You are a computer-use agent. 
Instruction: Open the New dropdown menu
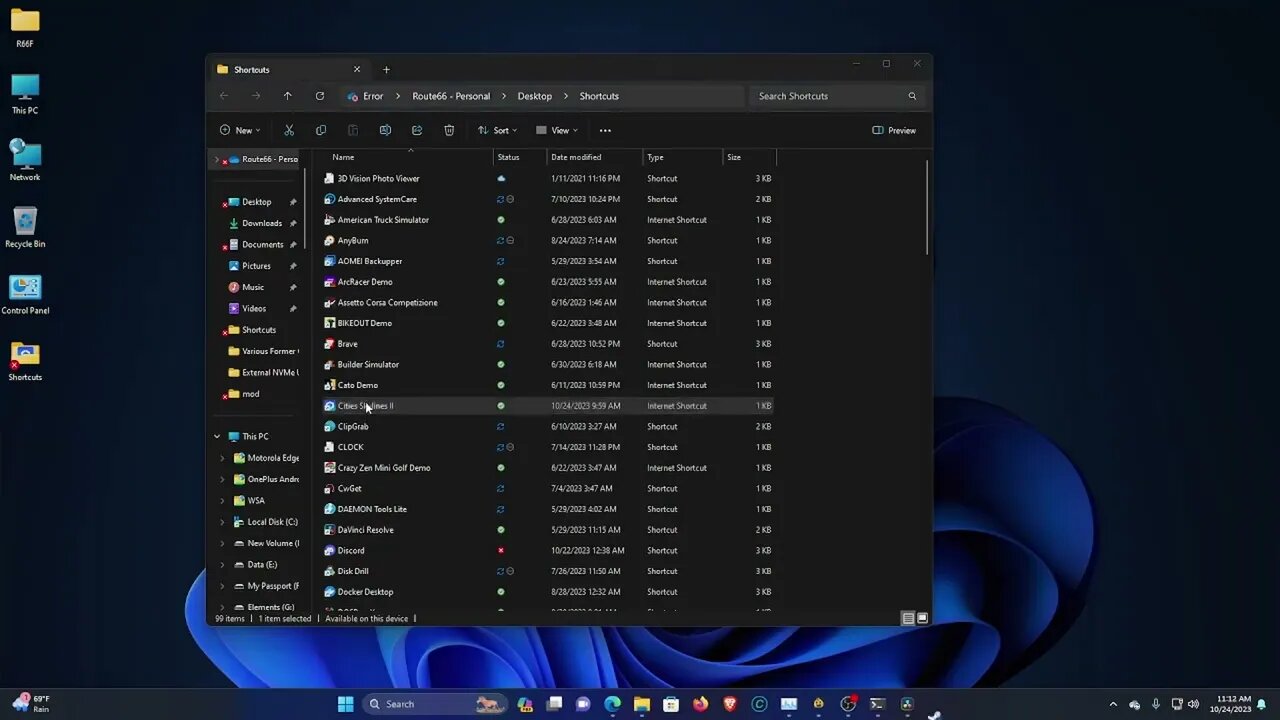[x=240, y=130]
